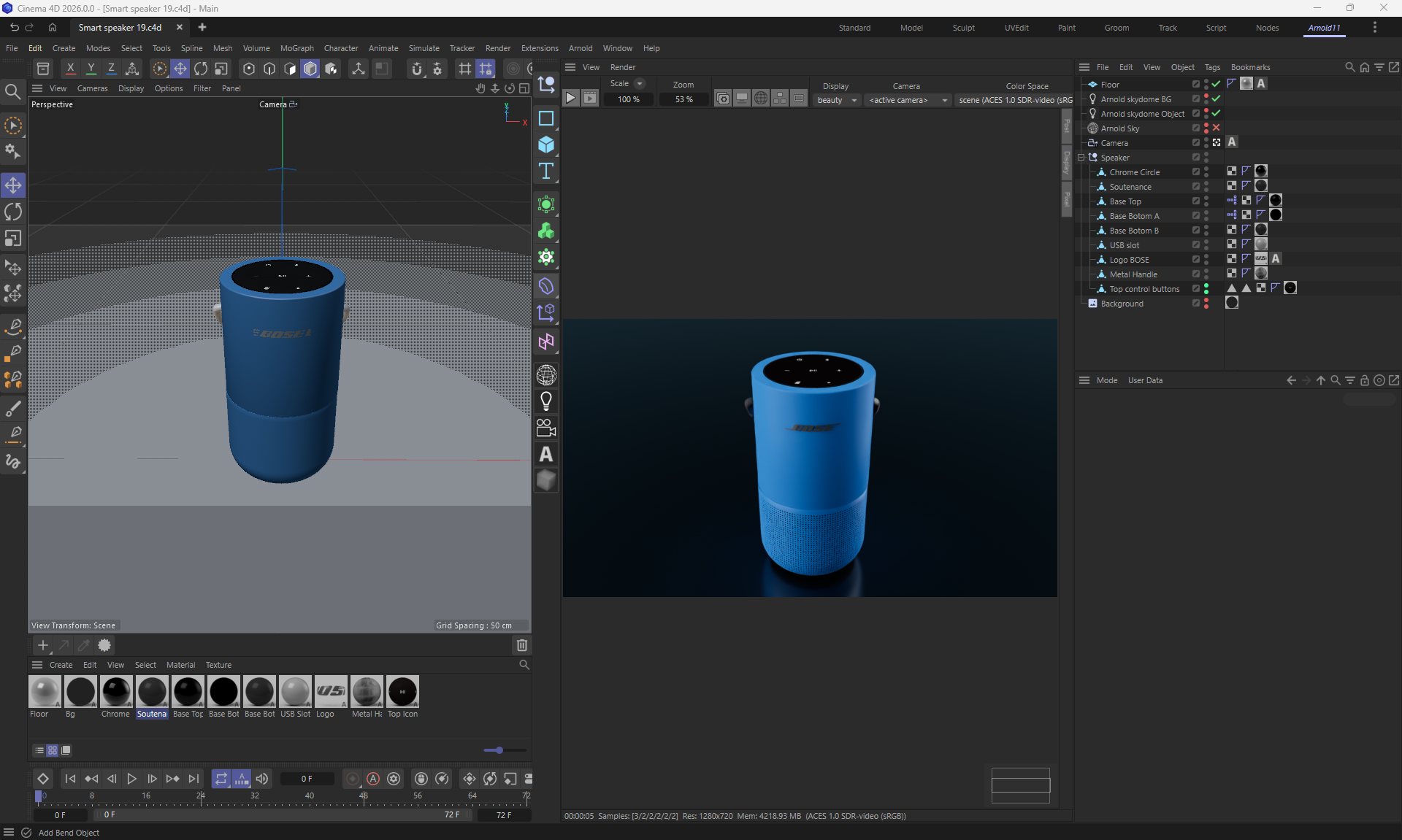Viewport: 1402px width, 840px height.
Task: Click the Light object bulb icon
Action: [545, 401]
